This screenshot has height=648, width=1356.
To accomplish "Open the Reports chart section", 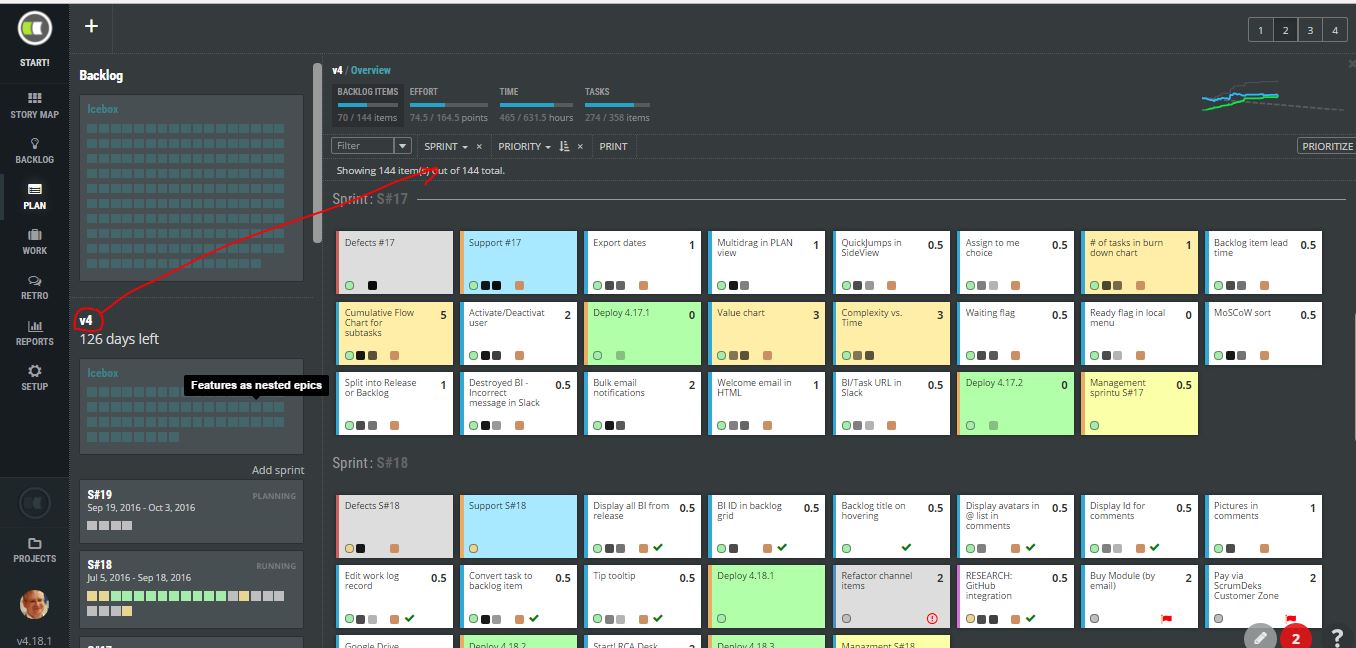I will tap(34, 333).
